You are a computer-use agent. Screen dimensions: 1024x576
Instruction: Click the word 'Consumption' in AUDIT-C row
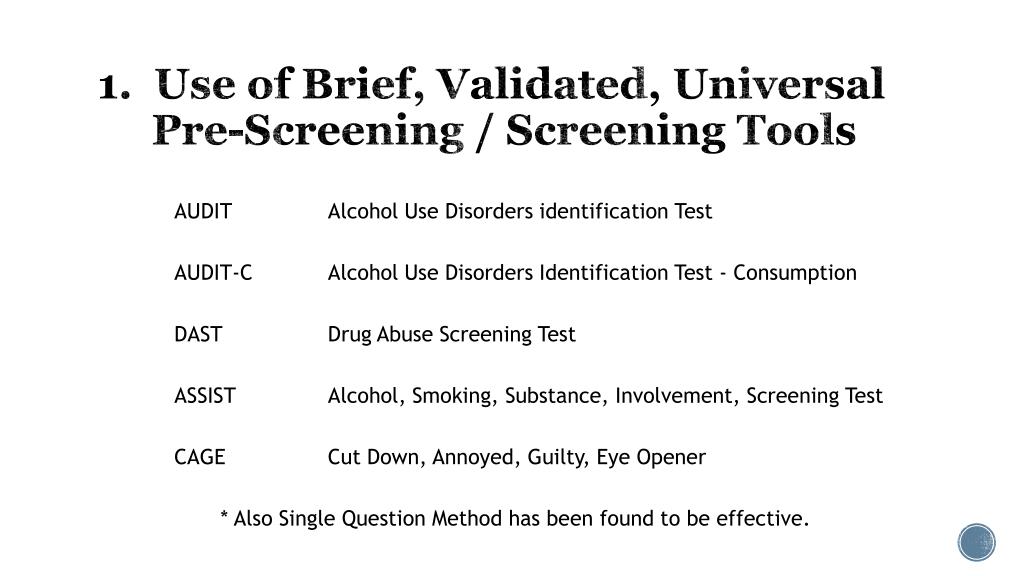click(x=795, y=273)
